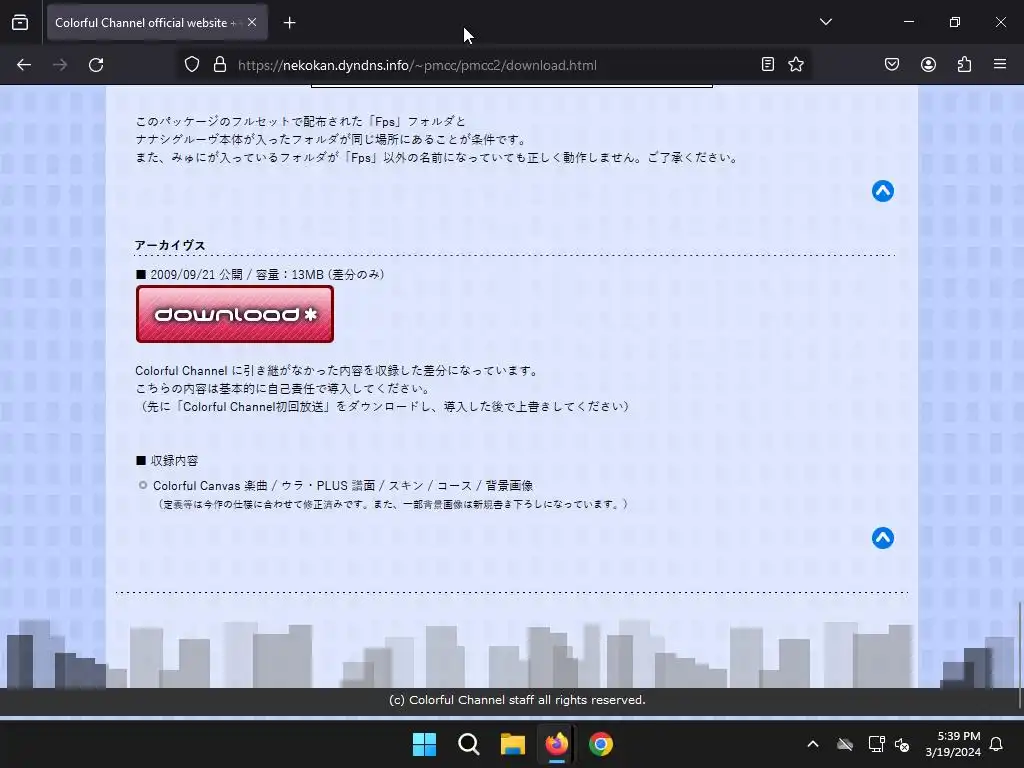1024x768 pixels.
Task: Open tracking protection shield icon
Action: pos(191,65)
